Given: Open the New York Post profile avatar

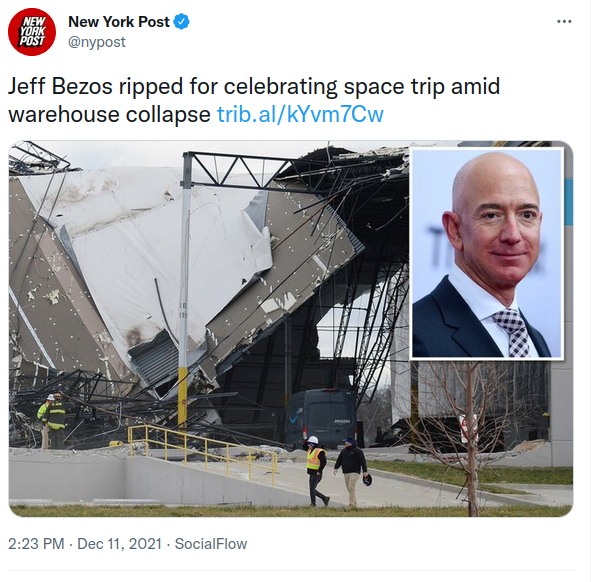Looking at the screenshot, I should tap(32, 32).
